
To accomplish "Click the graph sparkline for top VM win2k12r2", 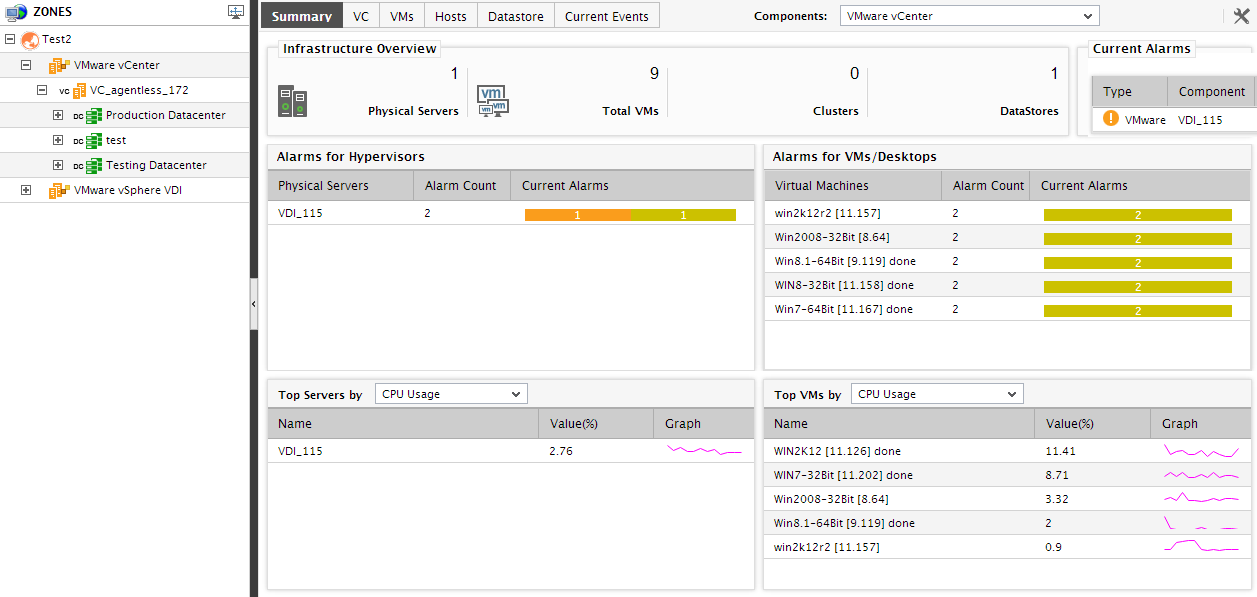I will pyautogui.click(x=1201, y=547).
